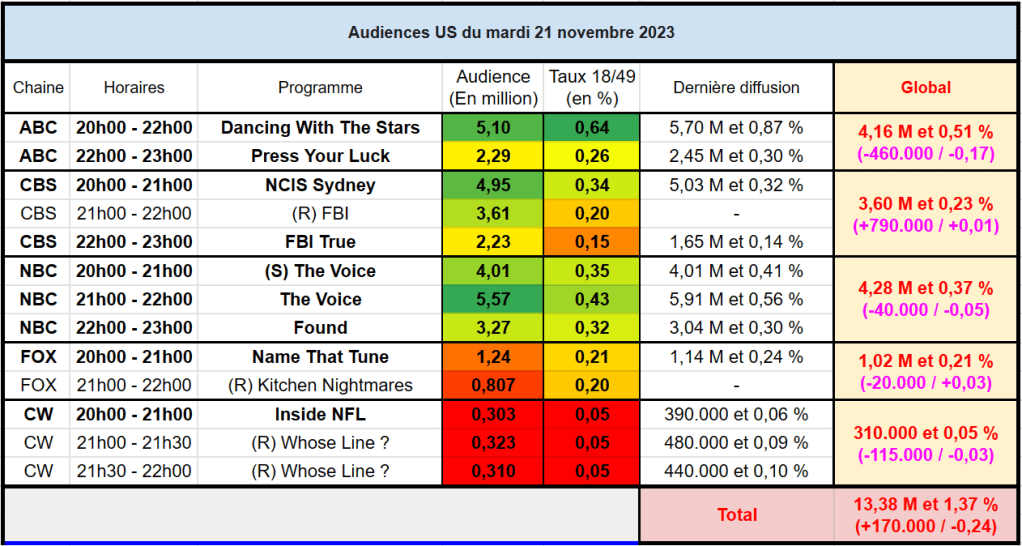Click the table title 'Audiences US du mardi 21 novembre 2023'
The width and height of the screenshot is (1022, 546).
tap(511, 33)
